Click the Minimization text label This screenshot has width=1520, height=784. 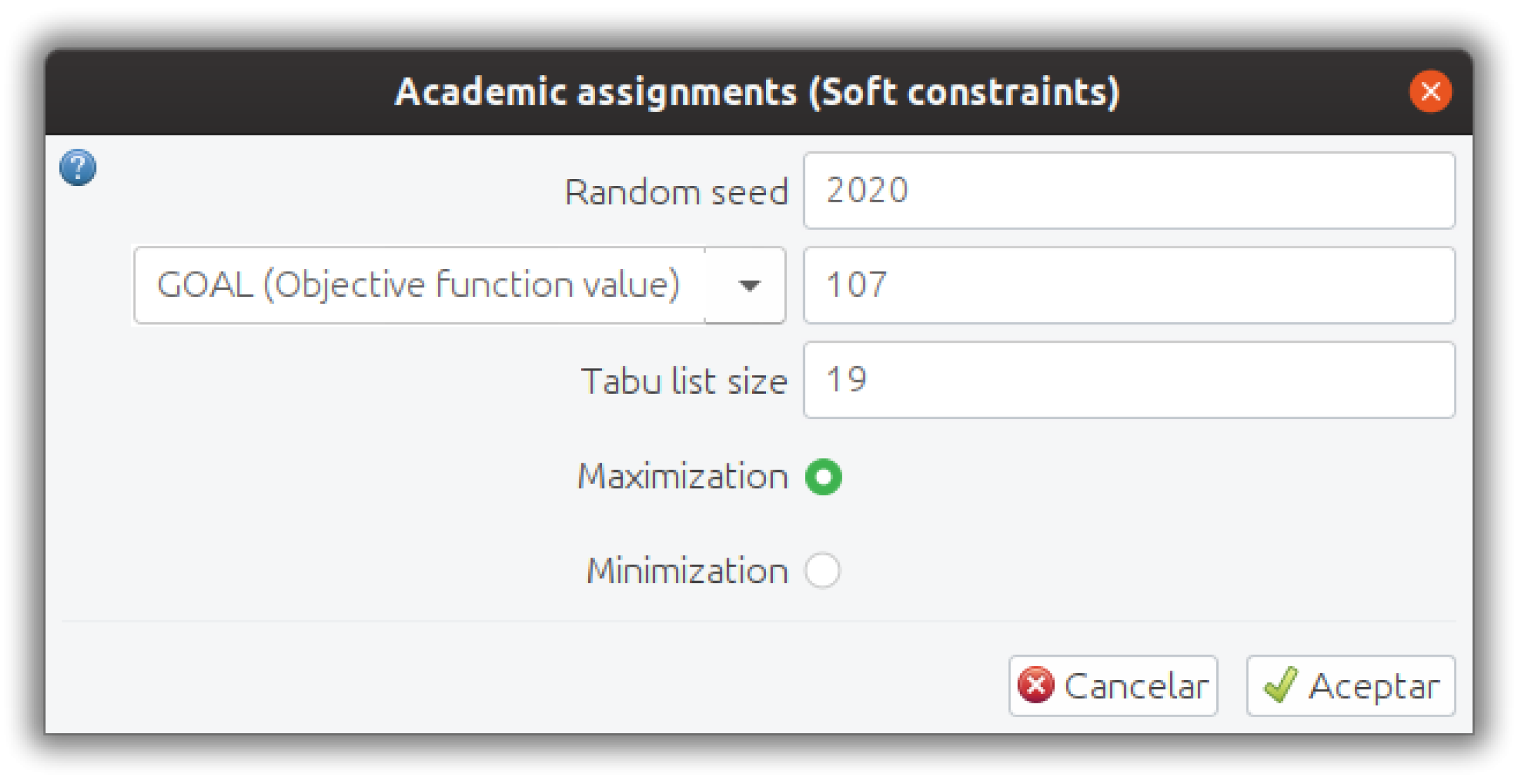click(x=687, y=571)
